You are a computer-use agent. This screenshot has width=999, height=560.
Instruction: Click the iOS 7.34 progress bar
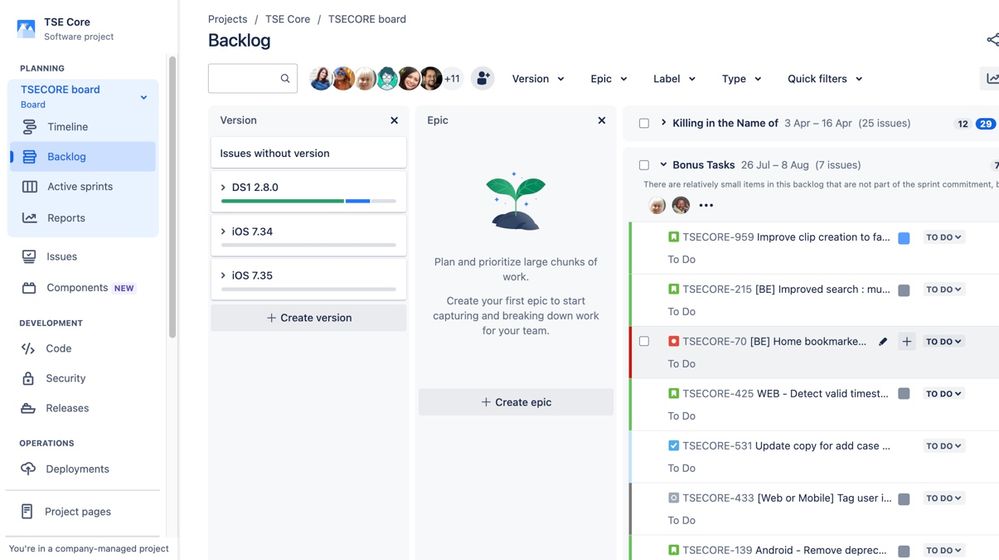tap(308, 245)
